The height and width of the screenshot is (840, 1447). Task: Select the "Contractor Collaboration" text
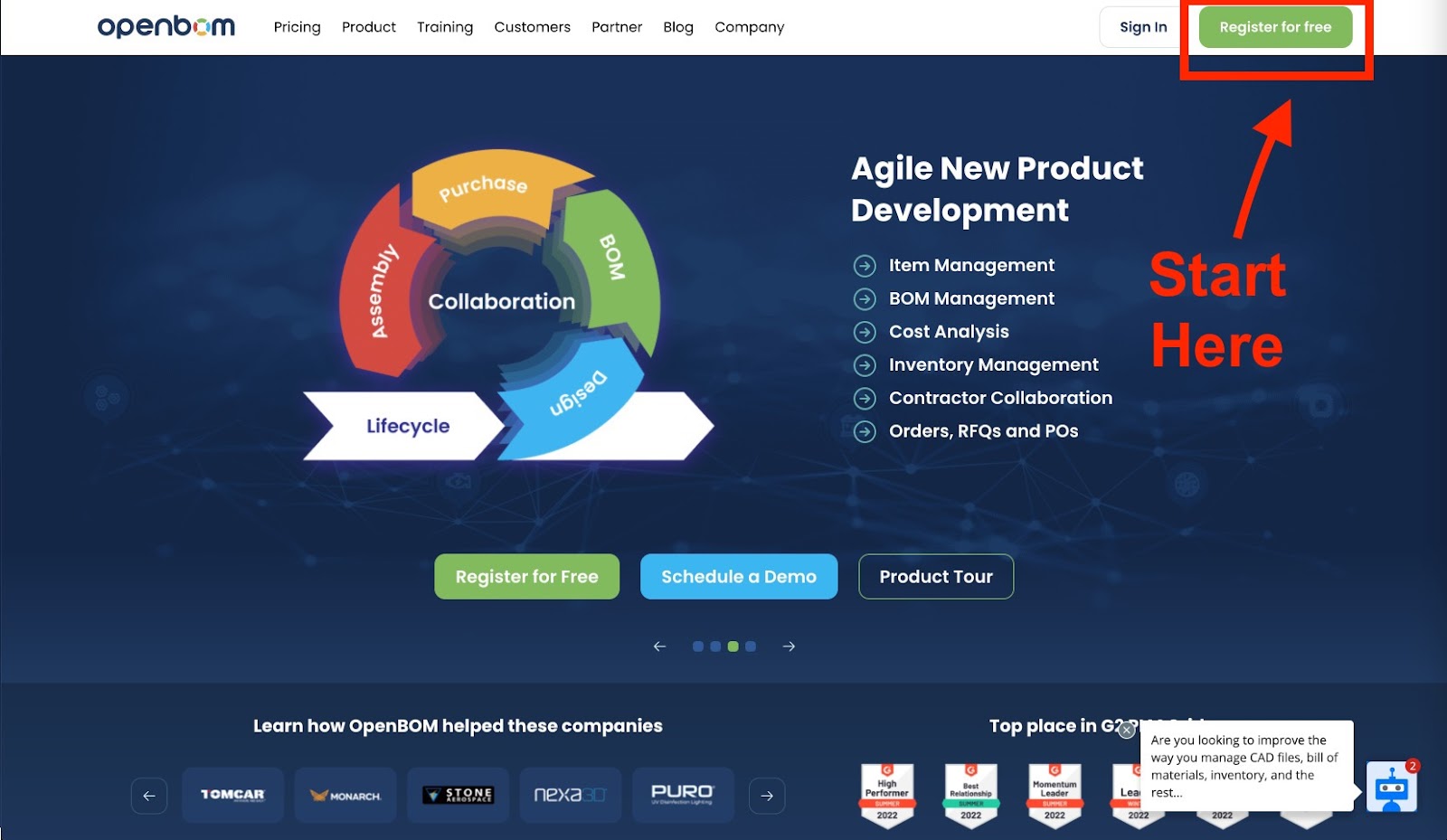1000,398
